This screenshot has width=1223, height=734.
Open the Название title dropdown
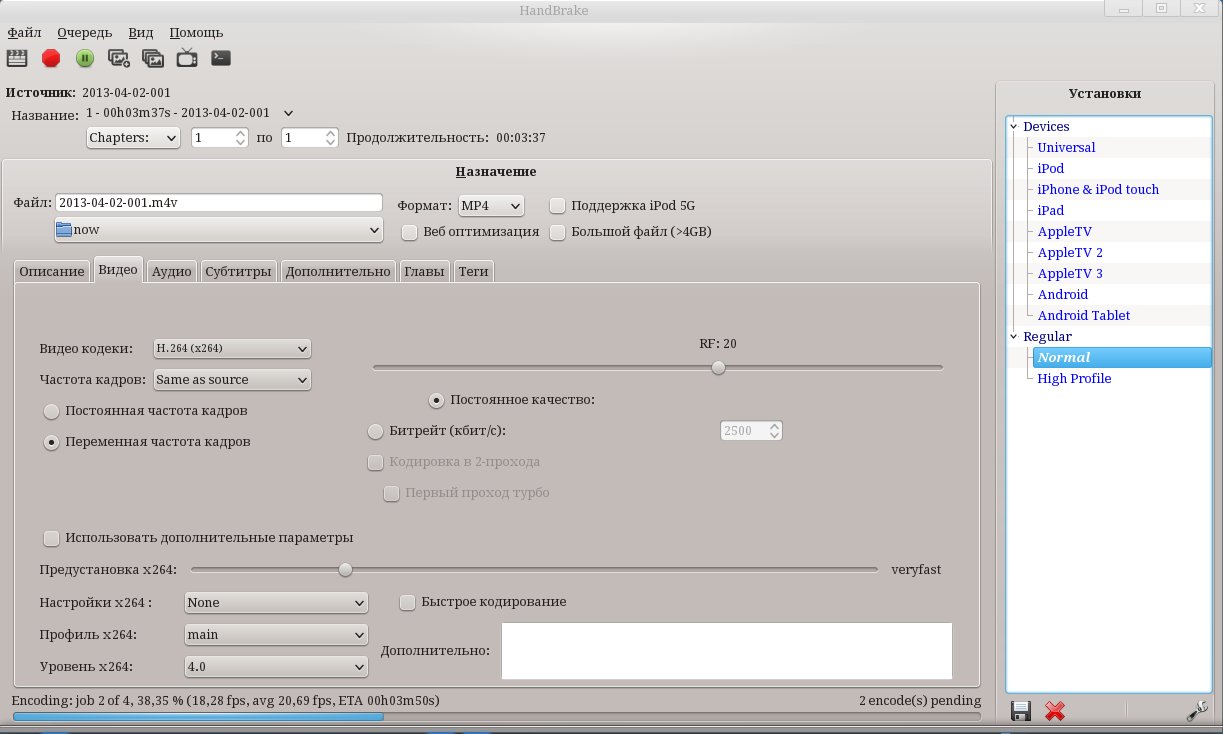pos(190,113)
